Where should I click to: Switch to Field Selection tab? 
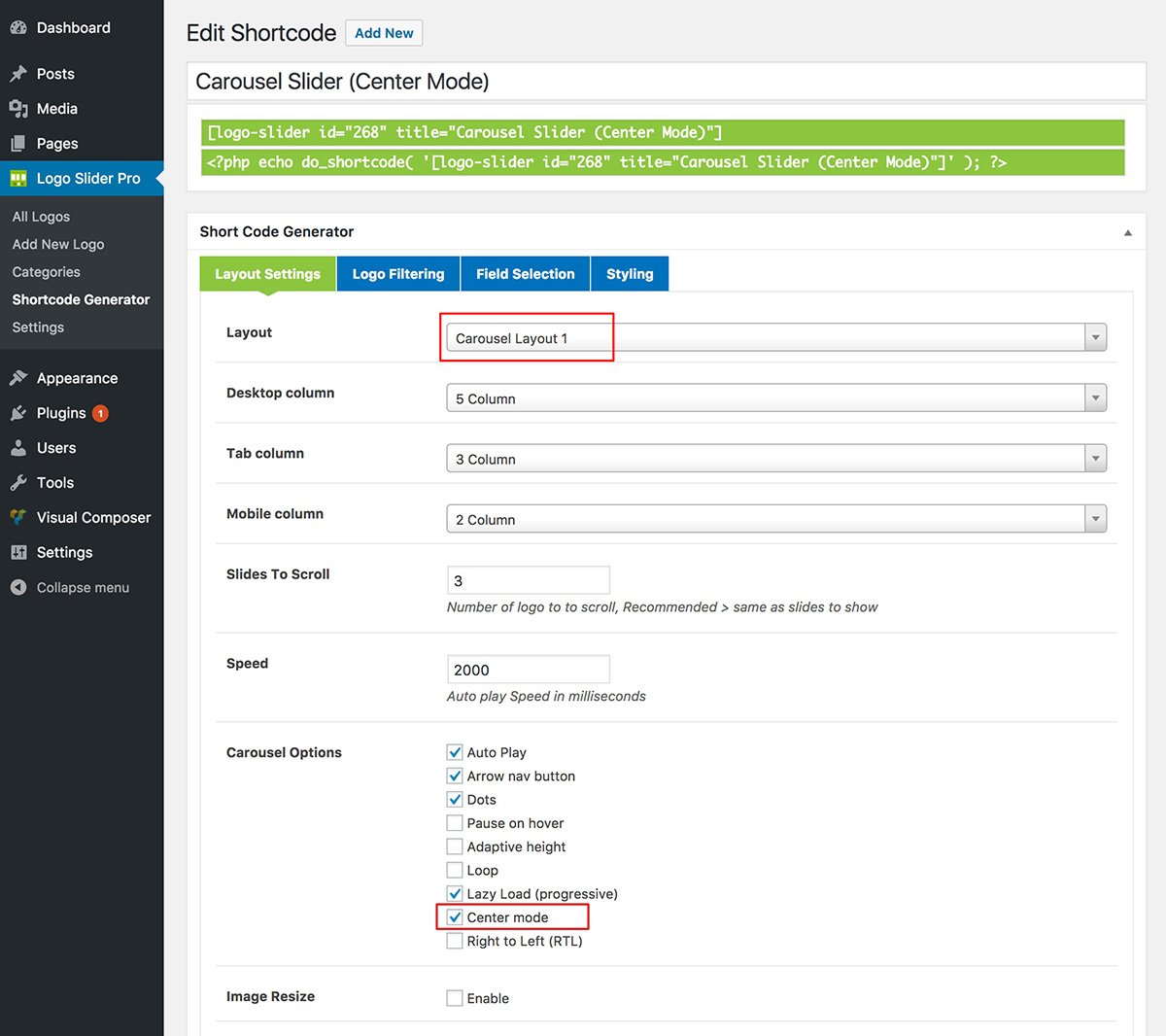526,274
